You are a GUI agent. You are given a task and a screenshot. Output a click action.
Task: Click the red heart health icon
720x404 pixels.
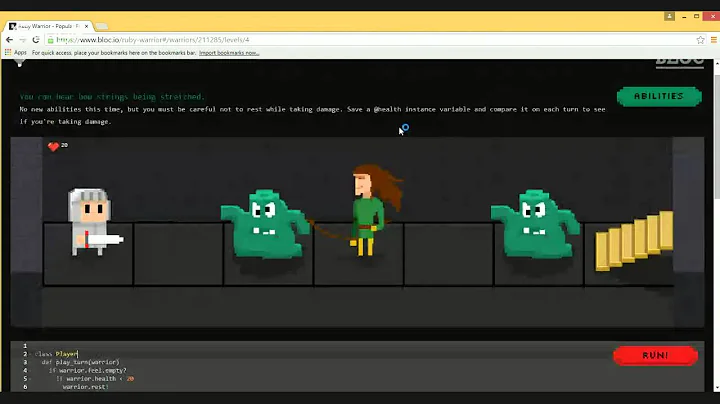point(53,146)
